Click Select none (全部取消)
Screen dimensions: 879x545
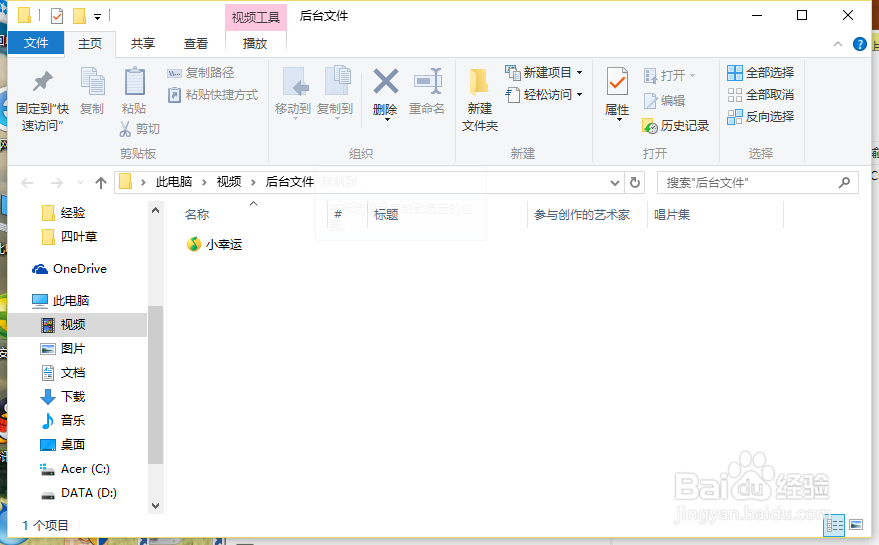[761, 95]
